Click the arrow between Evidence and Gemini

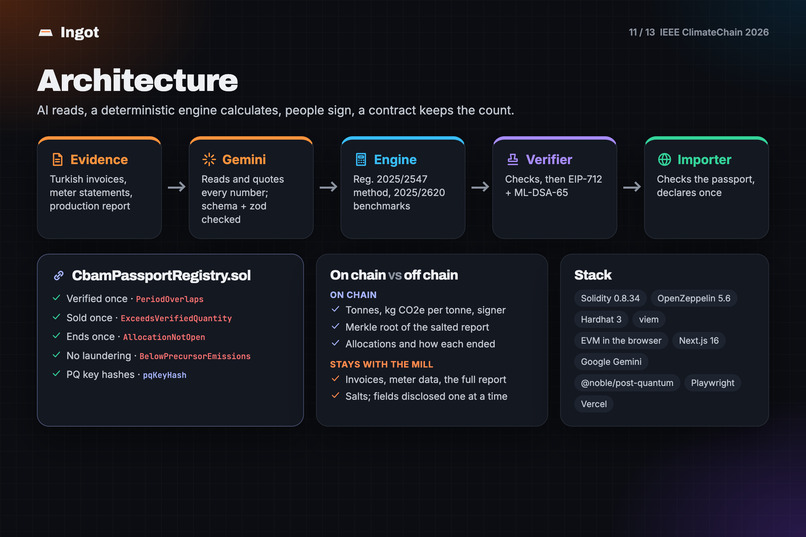[x=176, y=187]
